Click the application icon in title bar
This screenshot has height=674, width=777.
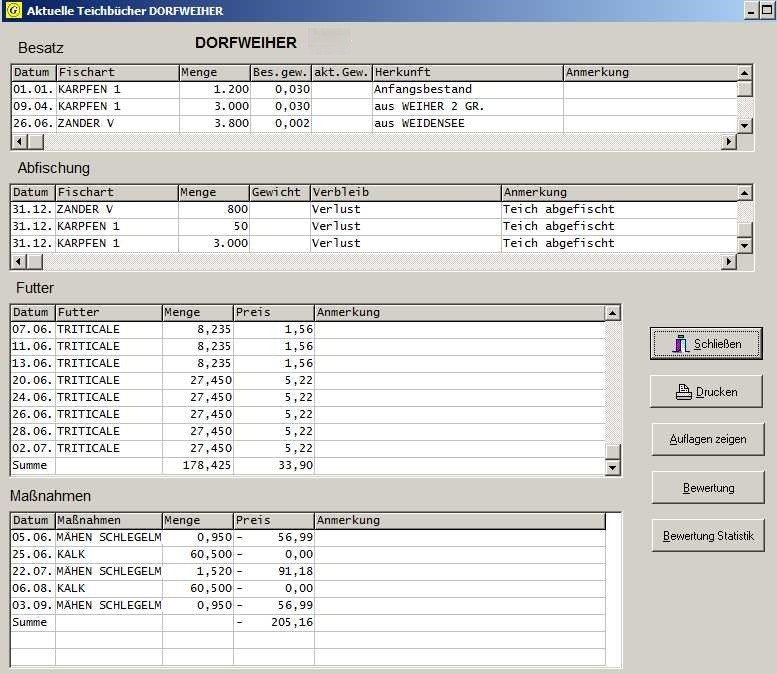(x=13, y=10)
